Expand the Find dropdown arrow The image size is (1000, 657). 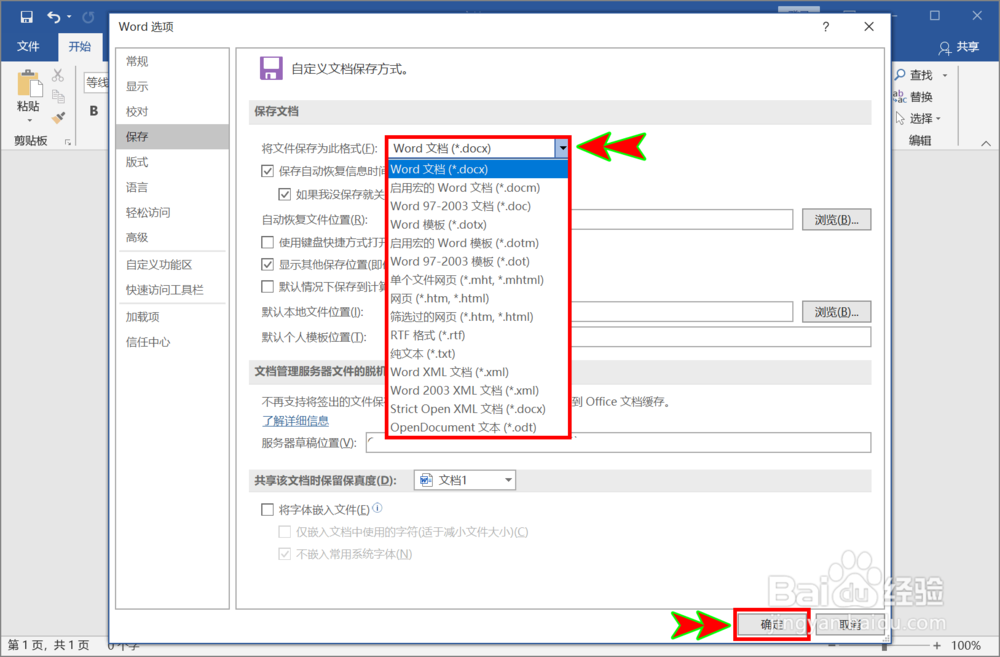(945, 75)
